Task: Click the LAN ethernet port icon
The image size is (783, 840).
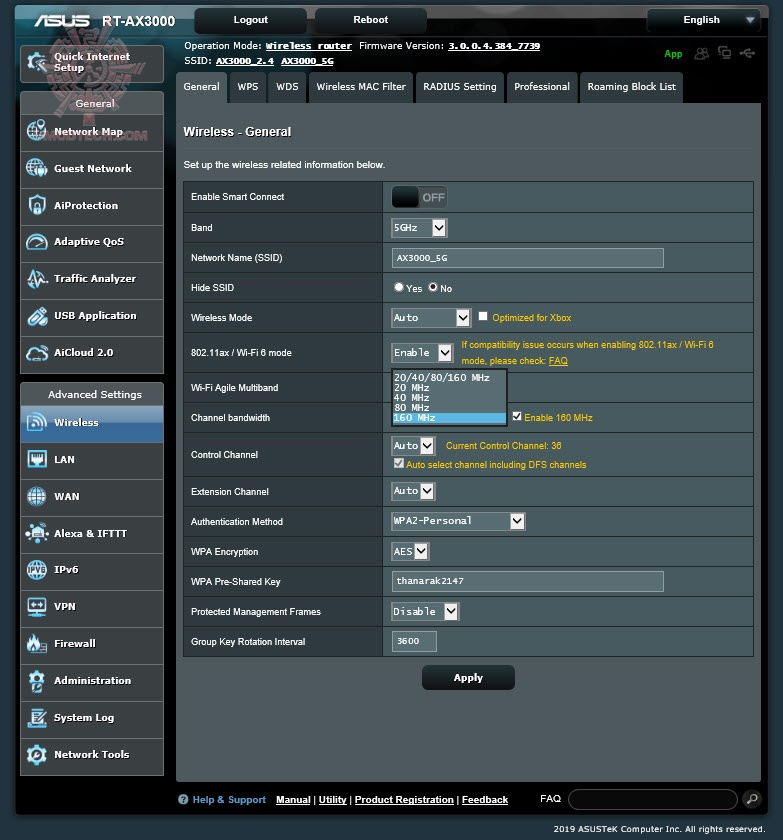Action: pos(37,459)
